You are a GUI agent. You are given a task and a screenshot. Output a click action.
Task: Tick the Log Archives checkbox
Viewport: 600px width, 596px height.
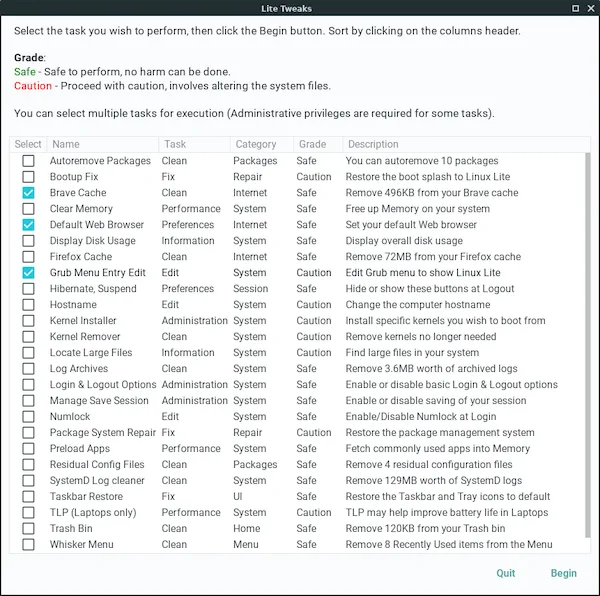[x=28, y=369]
